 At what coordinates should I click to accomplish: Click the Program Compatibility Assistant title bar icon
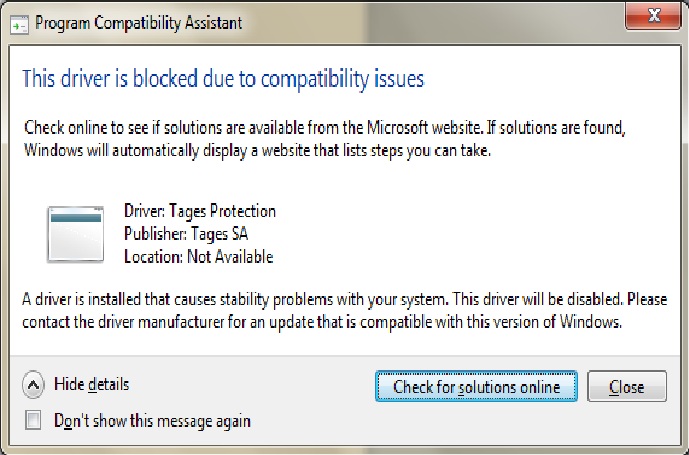(x=19, y=25)
